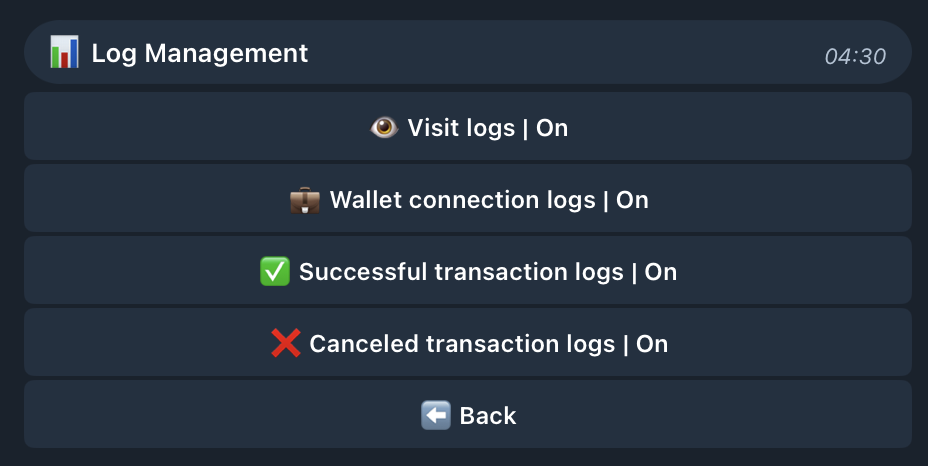928x466 pixels.
Task: Turn off Successful transaction logs
Action: point(468,270)
